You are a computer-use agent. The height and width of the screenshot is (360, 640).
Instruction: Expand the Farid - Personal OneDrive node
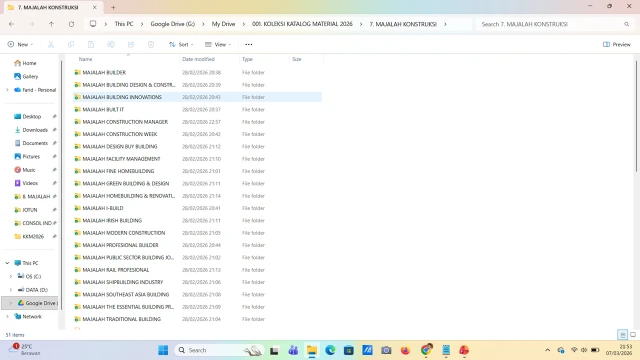pos(7,90)
